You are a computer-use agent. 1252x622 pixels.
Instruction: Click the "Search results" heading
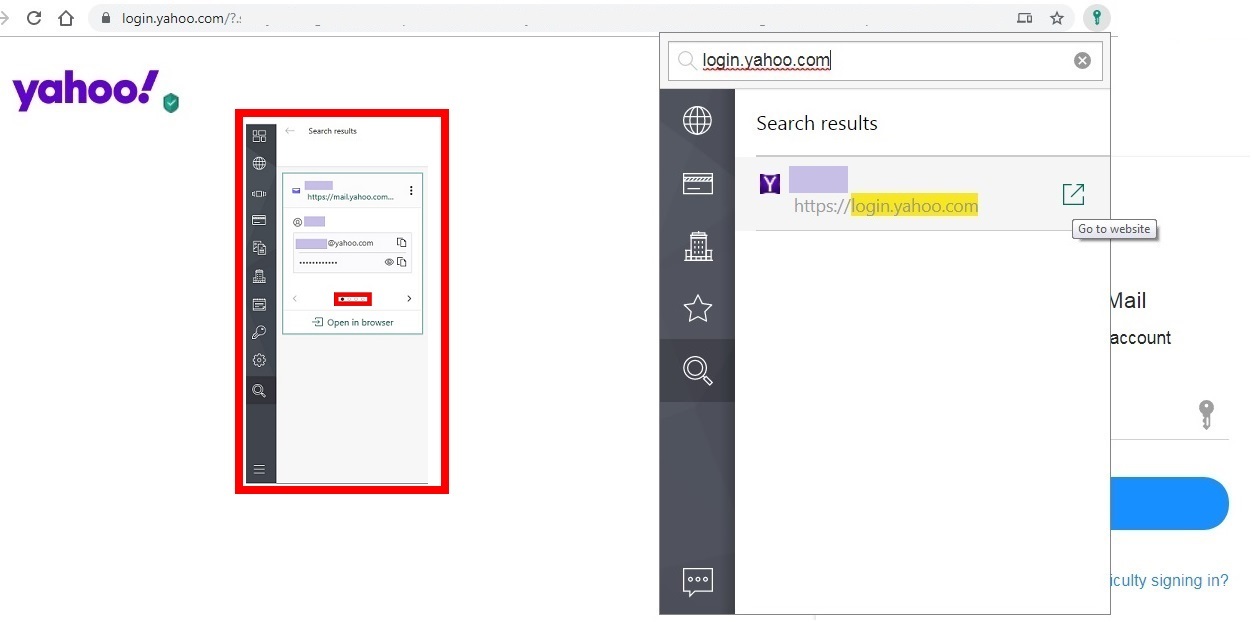point(817,123)
